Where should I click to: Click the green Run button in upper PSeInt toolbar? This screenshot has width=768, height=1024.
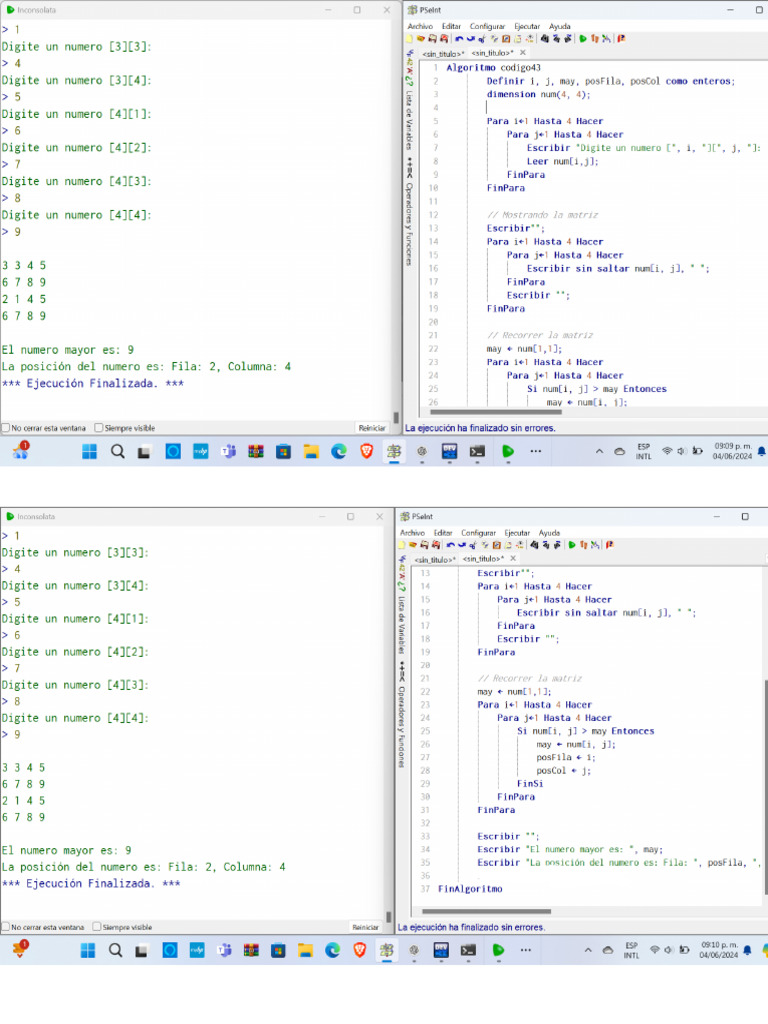(583, 39)
